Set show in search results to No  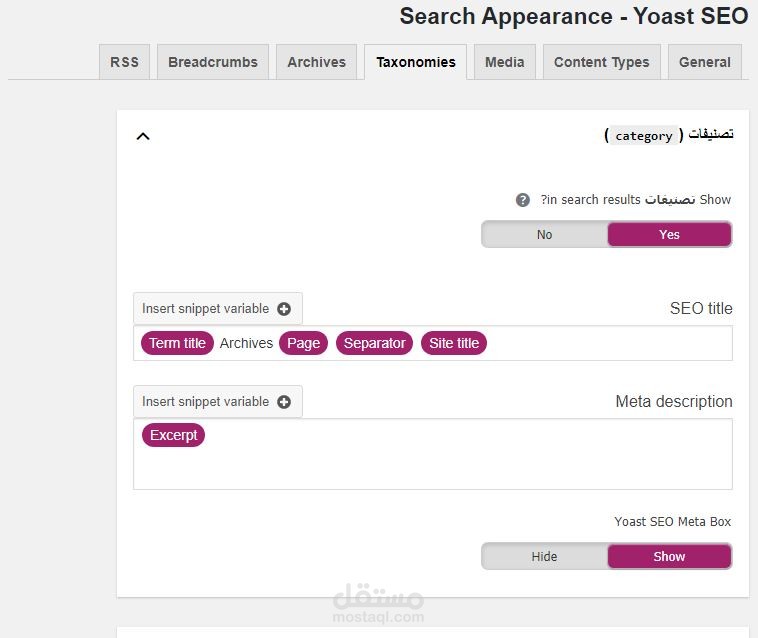coord(544,235)
